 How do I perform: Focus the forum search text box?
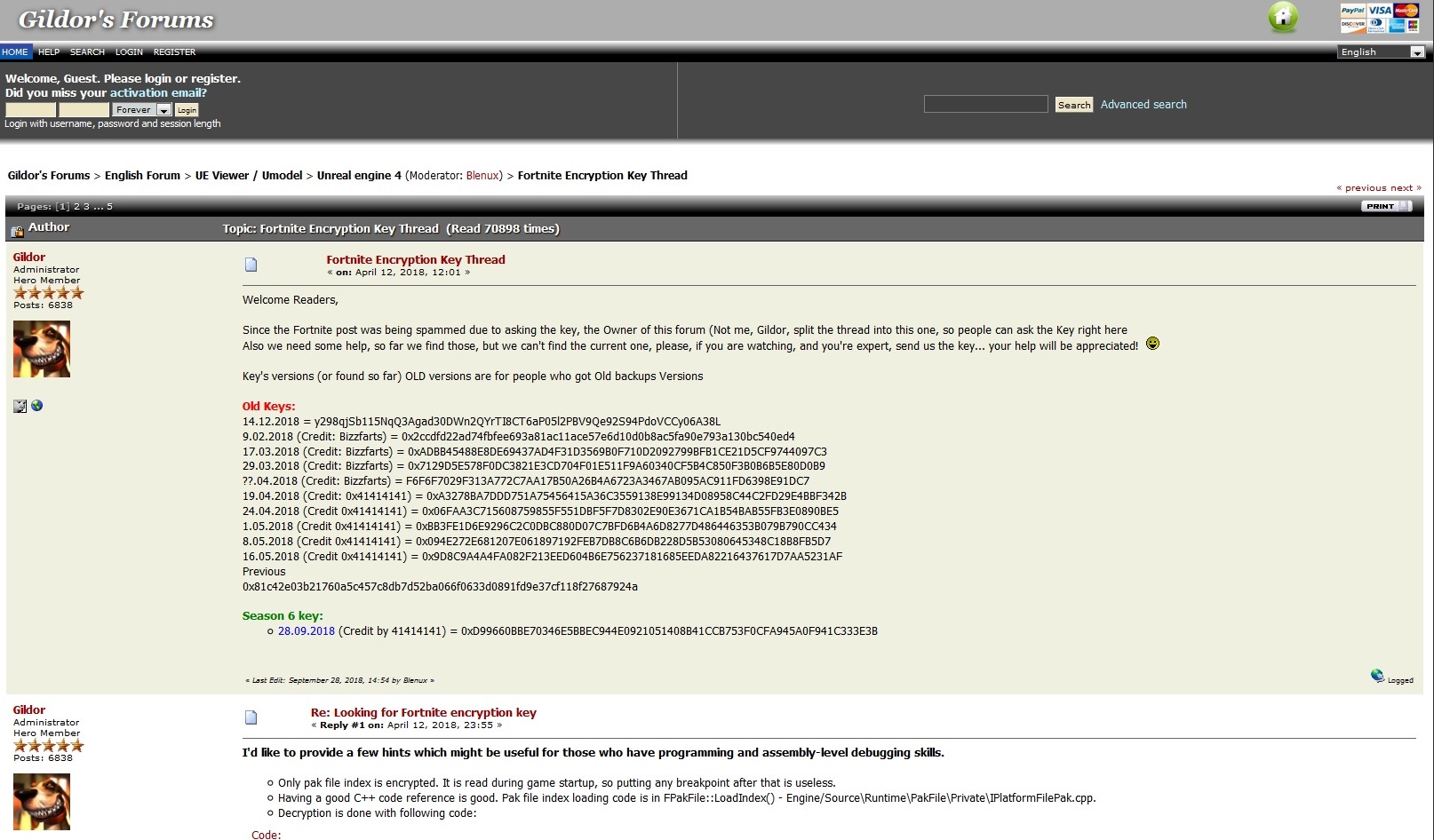point(986,104)
